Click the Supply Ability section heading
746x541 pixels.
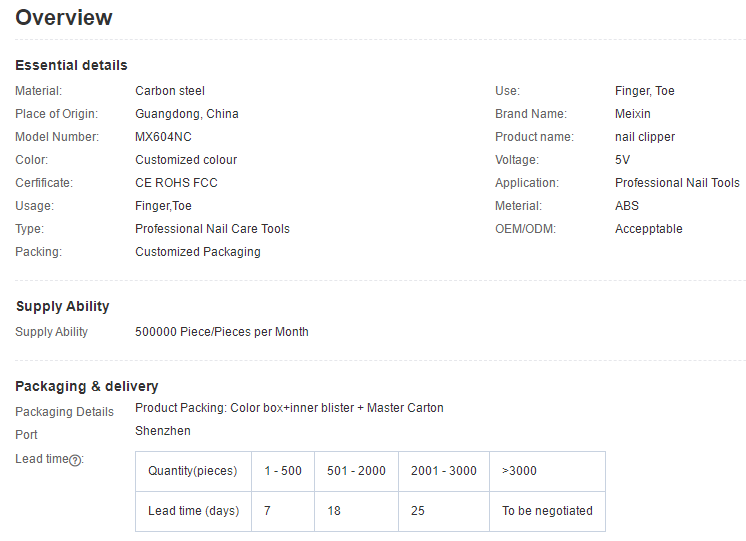point(63,306)
